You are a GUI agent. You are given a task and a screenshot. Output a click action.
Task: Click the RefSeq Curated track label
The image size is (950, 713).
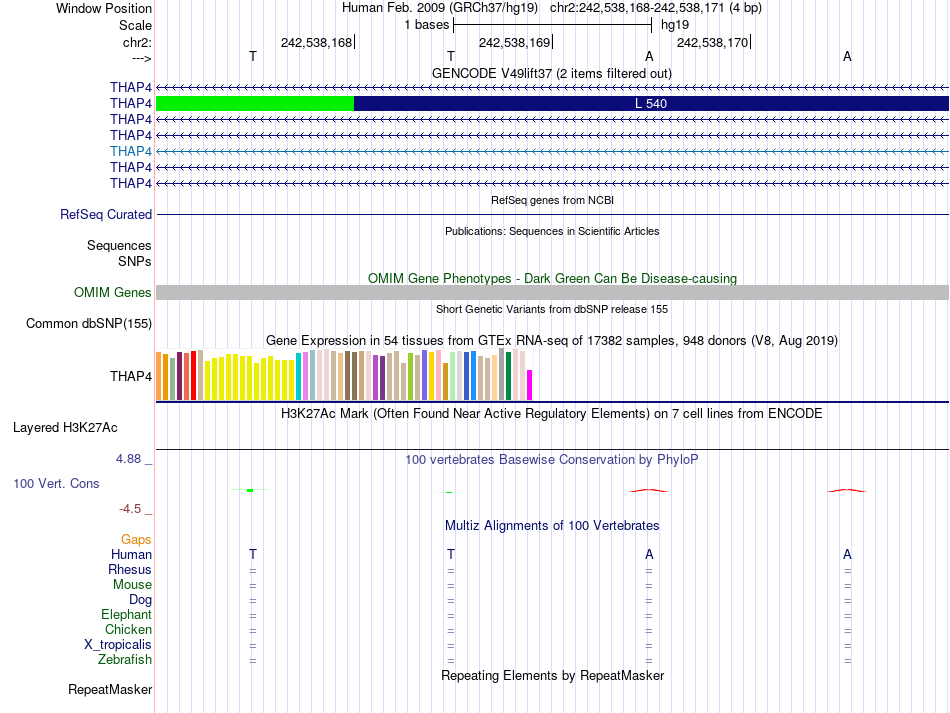coord(106,214)
